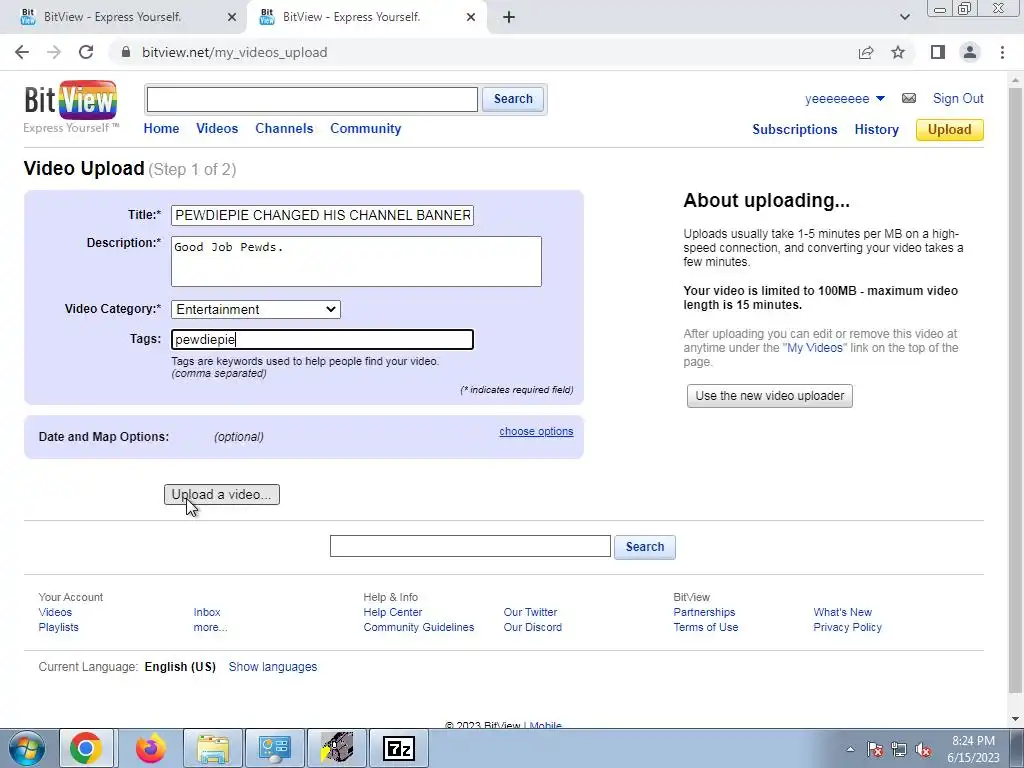
Task: Open the Privacy Policy footer link
Action: [x=847, y=627]
